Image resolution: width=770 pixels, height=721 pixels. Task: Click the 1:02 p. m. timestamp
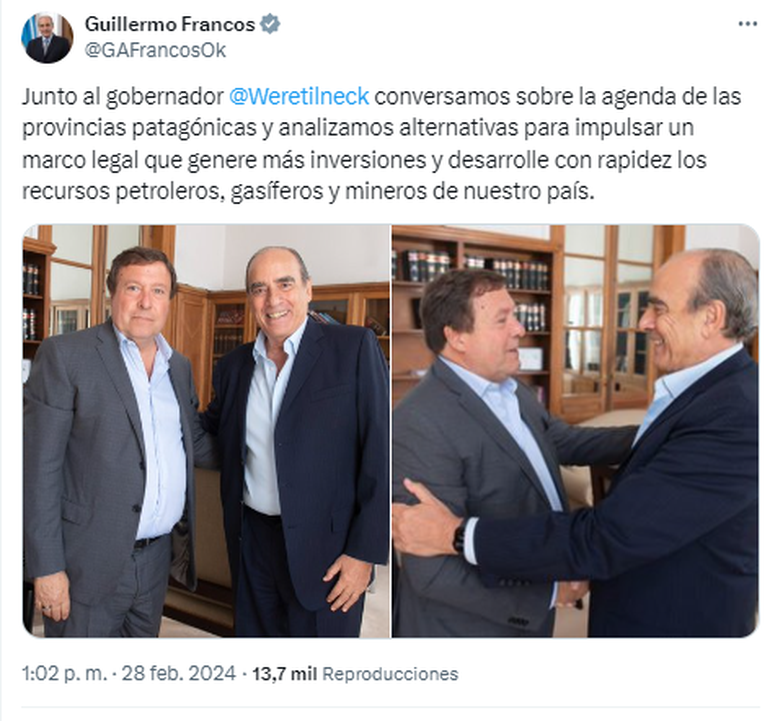pos(64,673)
